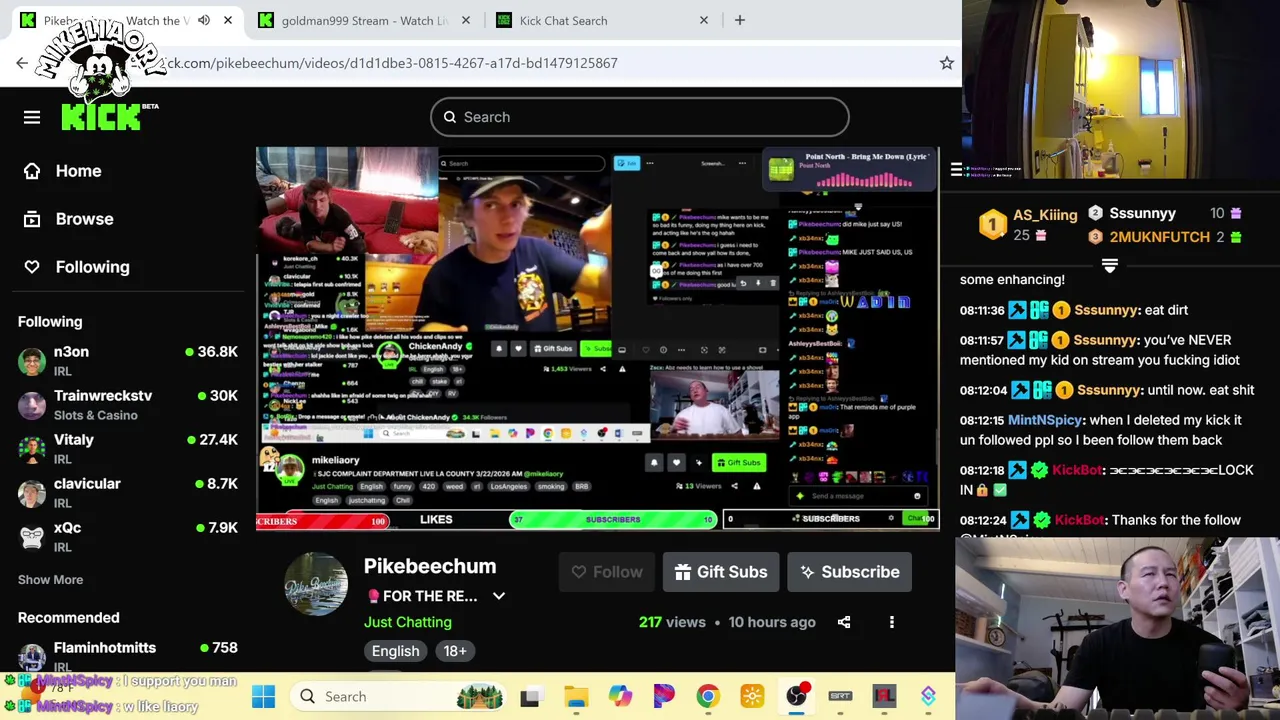Open the Kick hamburger menu
Image resolution: width=1280 pixels, height=720 pixels.
coord(32,117)
